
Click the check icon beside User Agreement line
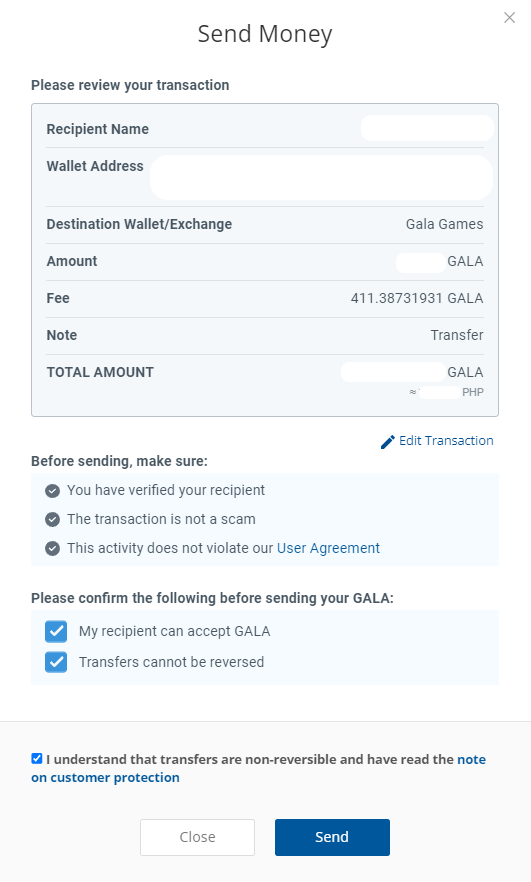(x=52, y=548)
